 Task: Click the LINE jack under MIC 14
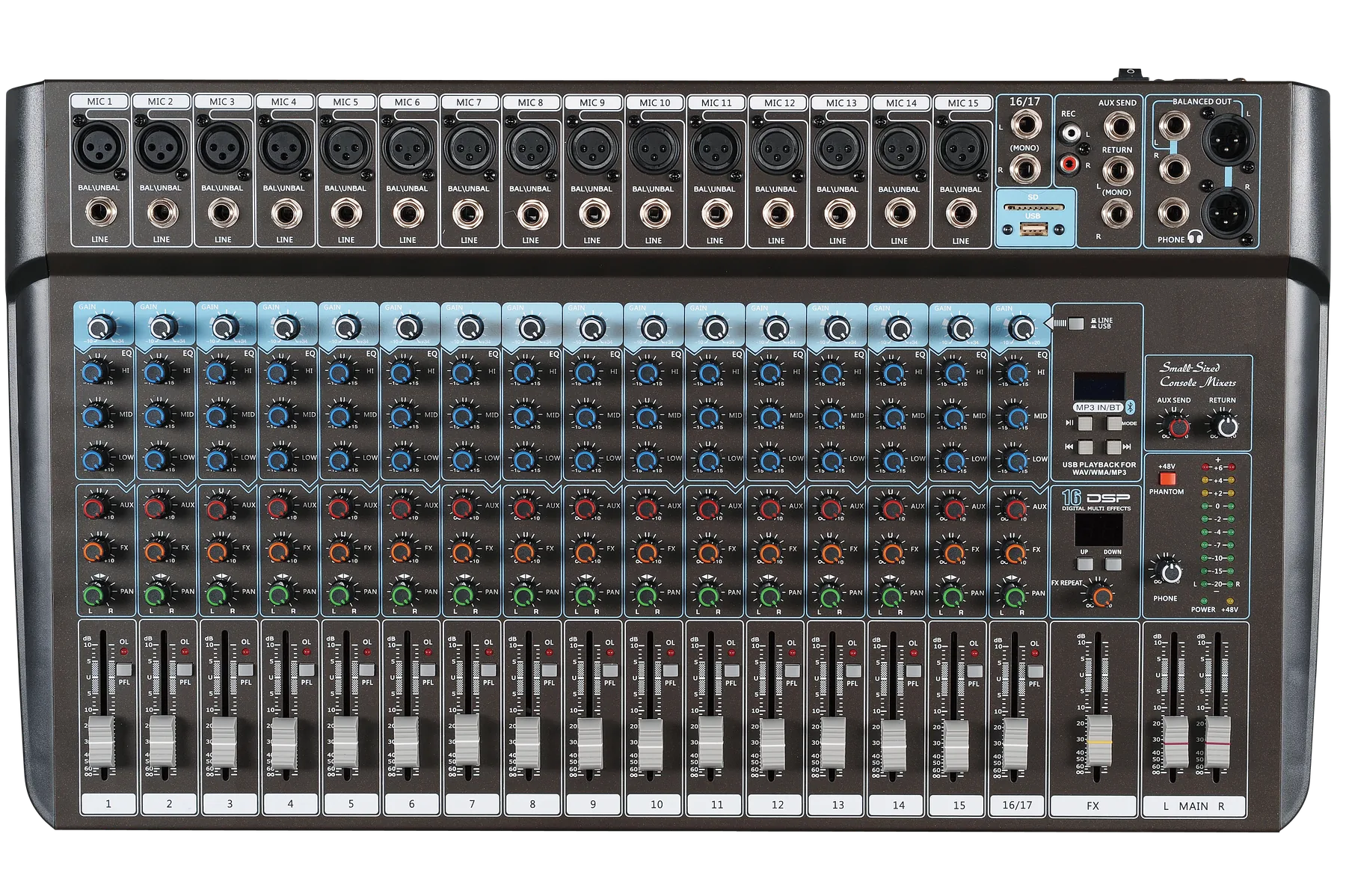(x=900, y=215)
